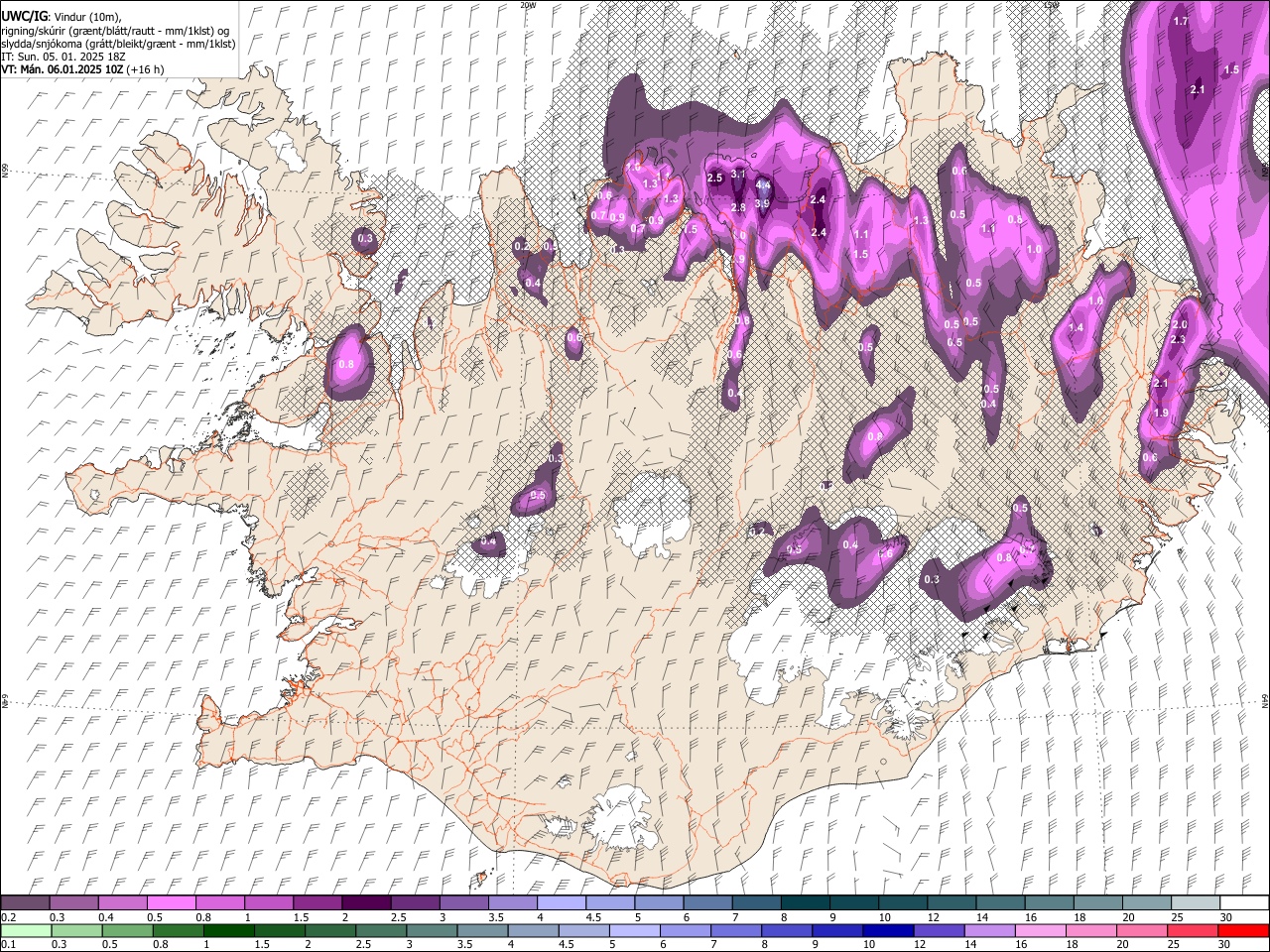Click the 'slydda/snjókoma' legend description line

click(118, 44)
